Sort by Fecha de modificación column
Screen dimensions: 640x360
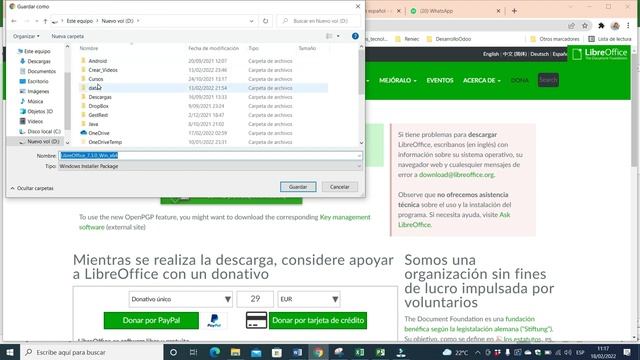pos(213,48)
